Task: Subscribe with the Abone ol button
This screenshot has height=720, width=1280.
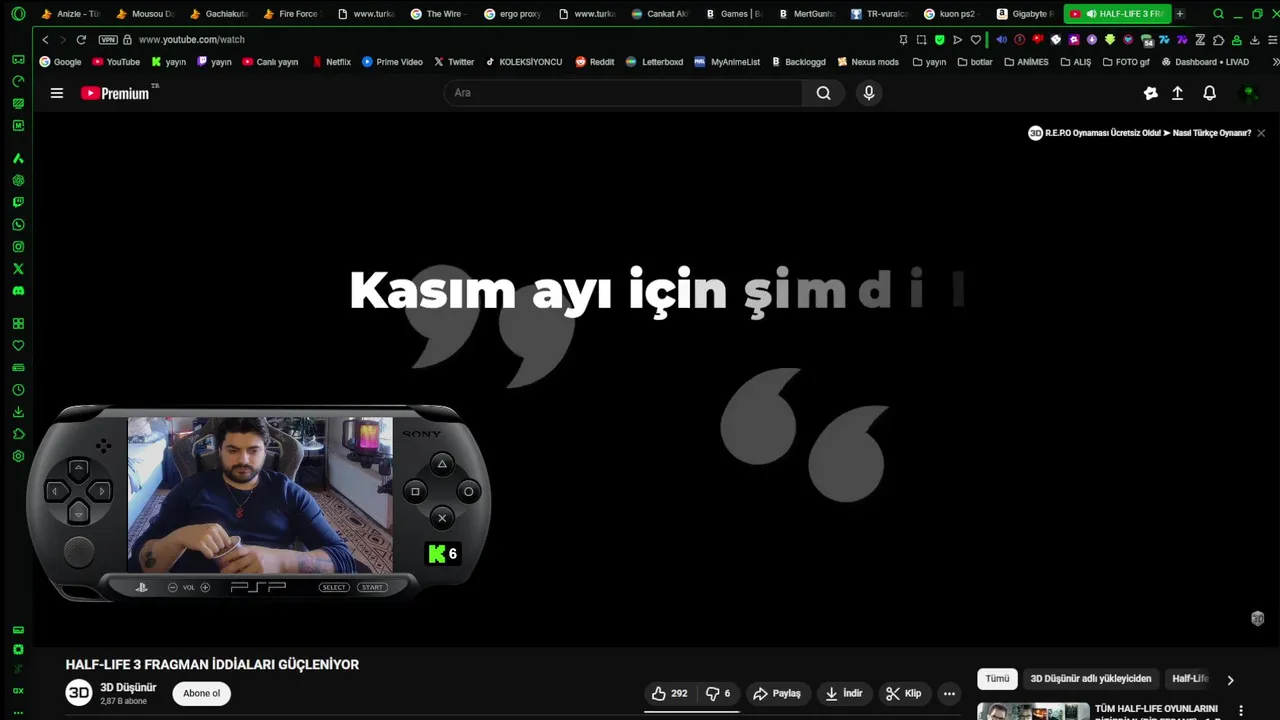Action: [x=201, y=693]
